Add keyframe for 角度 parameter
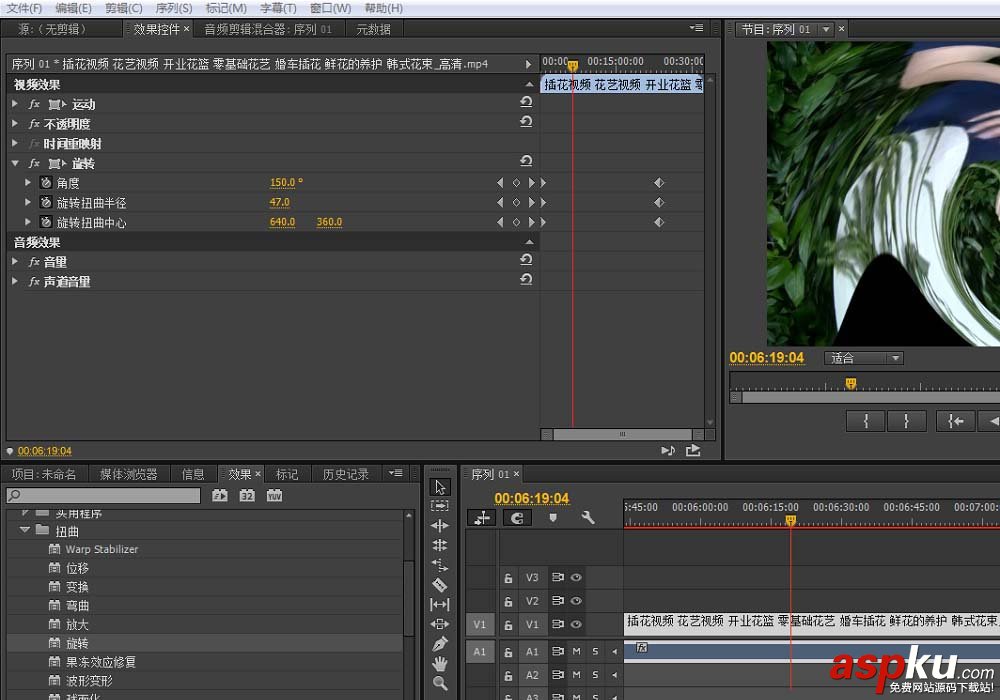This screenshot has height=700, width=1000. (516, 183)
